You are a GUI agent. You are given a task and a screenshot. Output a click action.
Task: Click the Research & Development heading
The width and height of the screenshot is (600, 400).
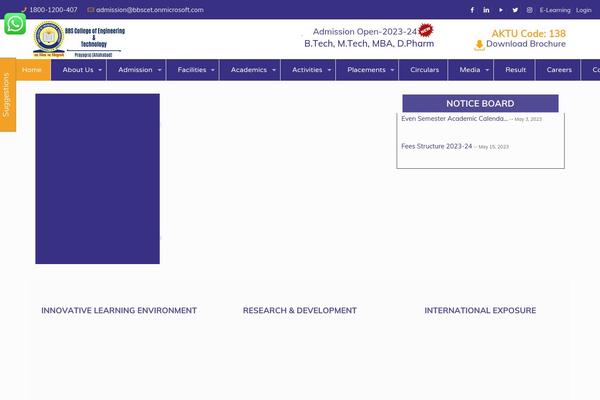tap(300, 310)
